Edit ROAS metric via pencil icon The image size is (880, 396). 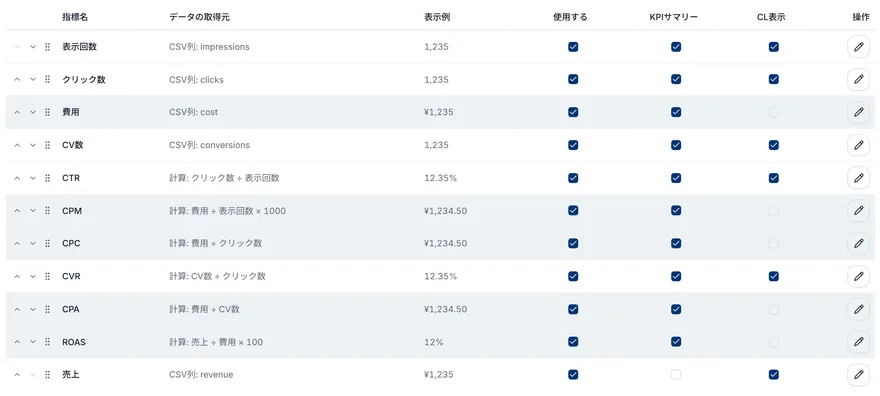(x=858, y=342)
